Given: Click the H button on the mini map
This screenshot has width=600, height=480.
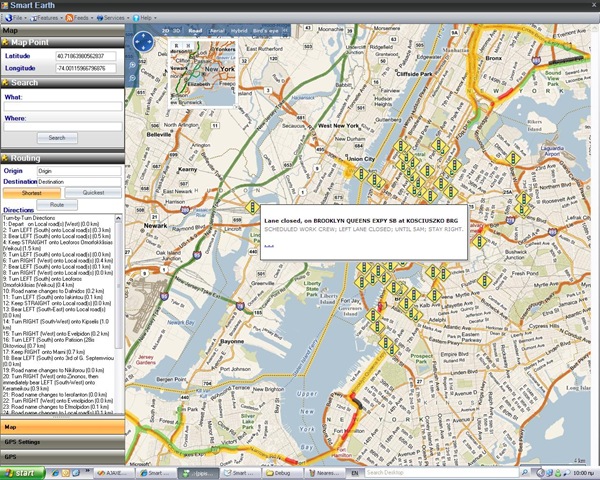Looking at the screenshot, I should [x=188, y=45].
